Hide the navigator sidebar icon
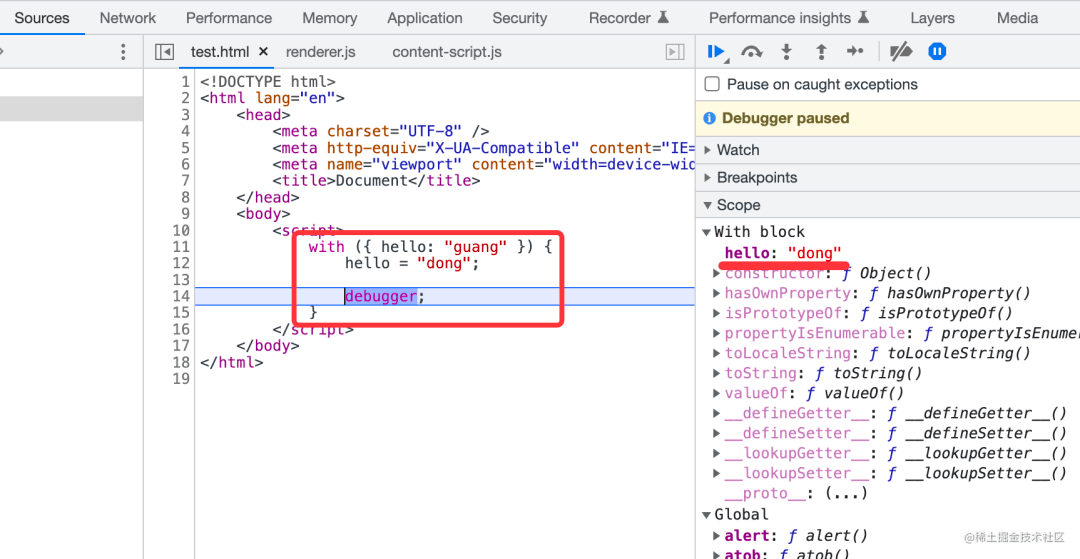1080x559 pixels. pos(164,52)
